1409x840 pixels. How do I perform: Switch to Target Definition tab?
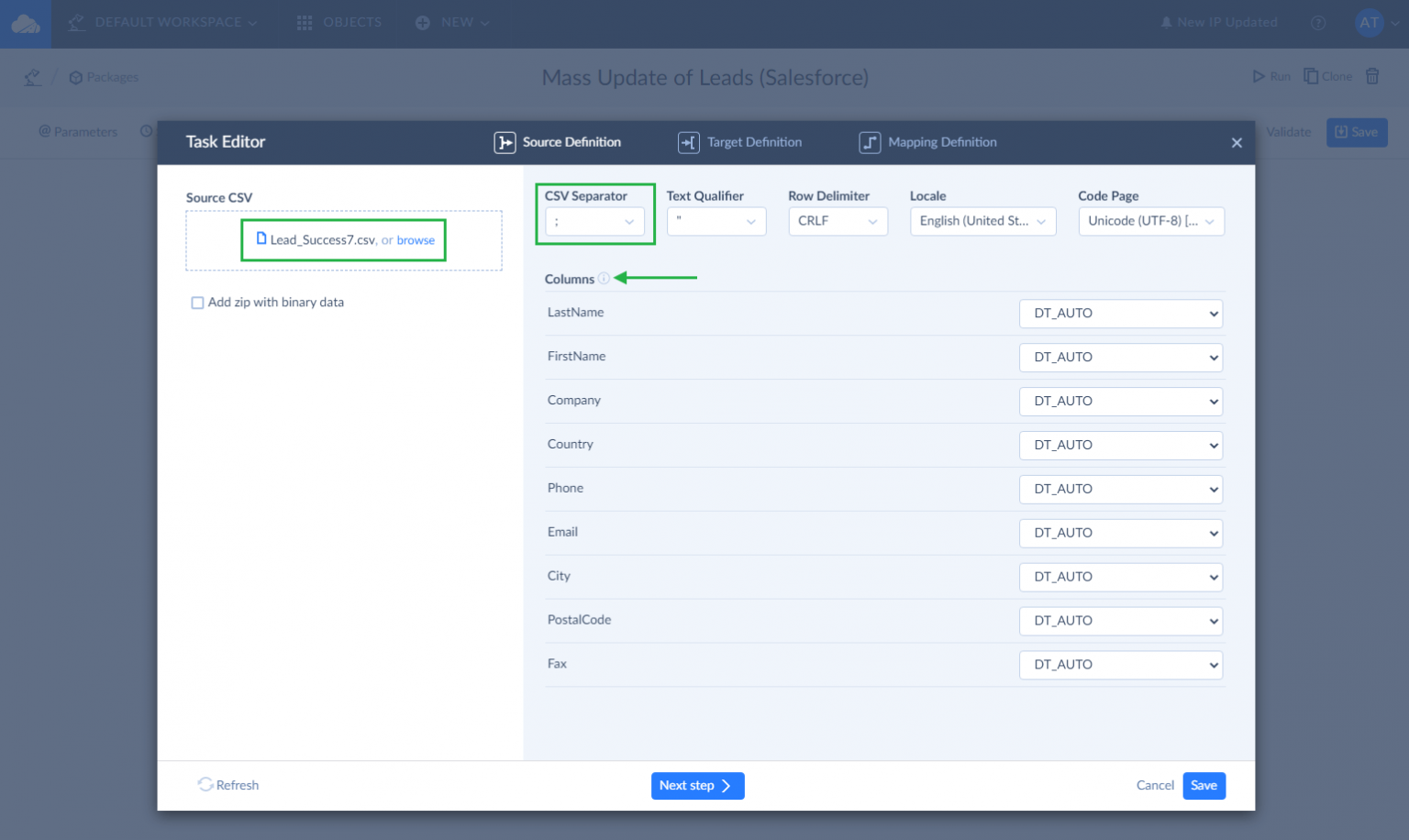coord(740,142)
